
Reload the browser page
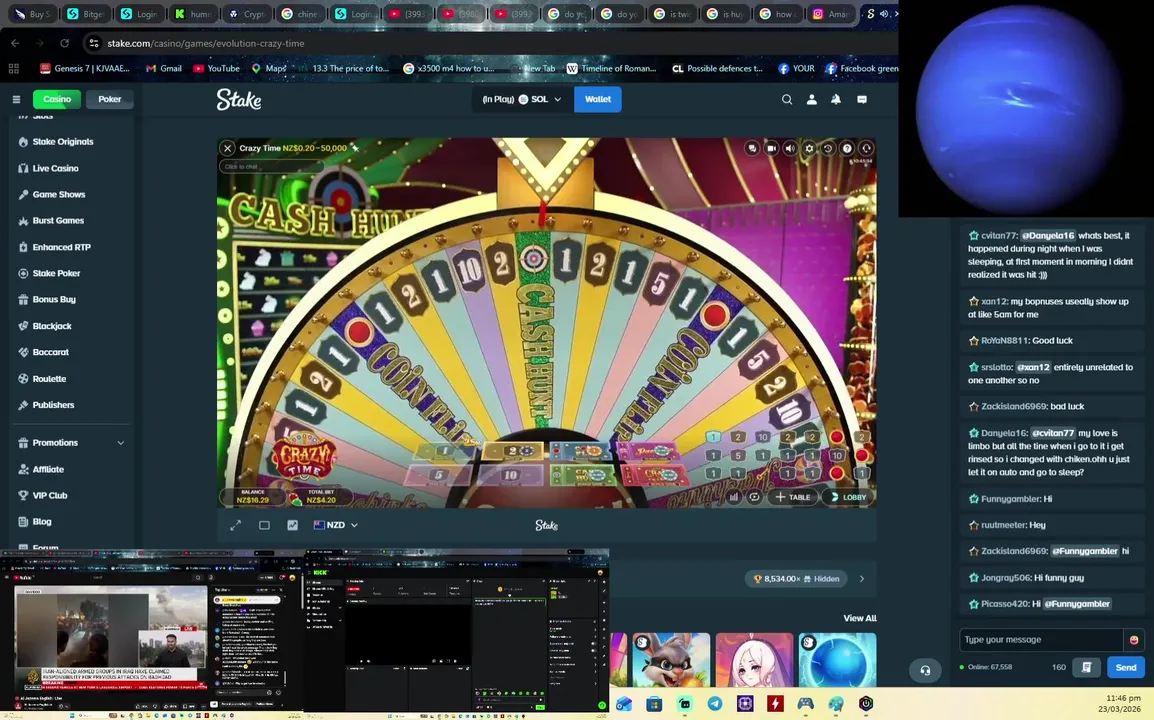click(x=65, y=43)
